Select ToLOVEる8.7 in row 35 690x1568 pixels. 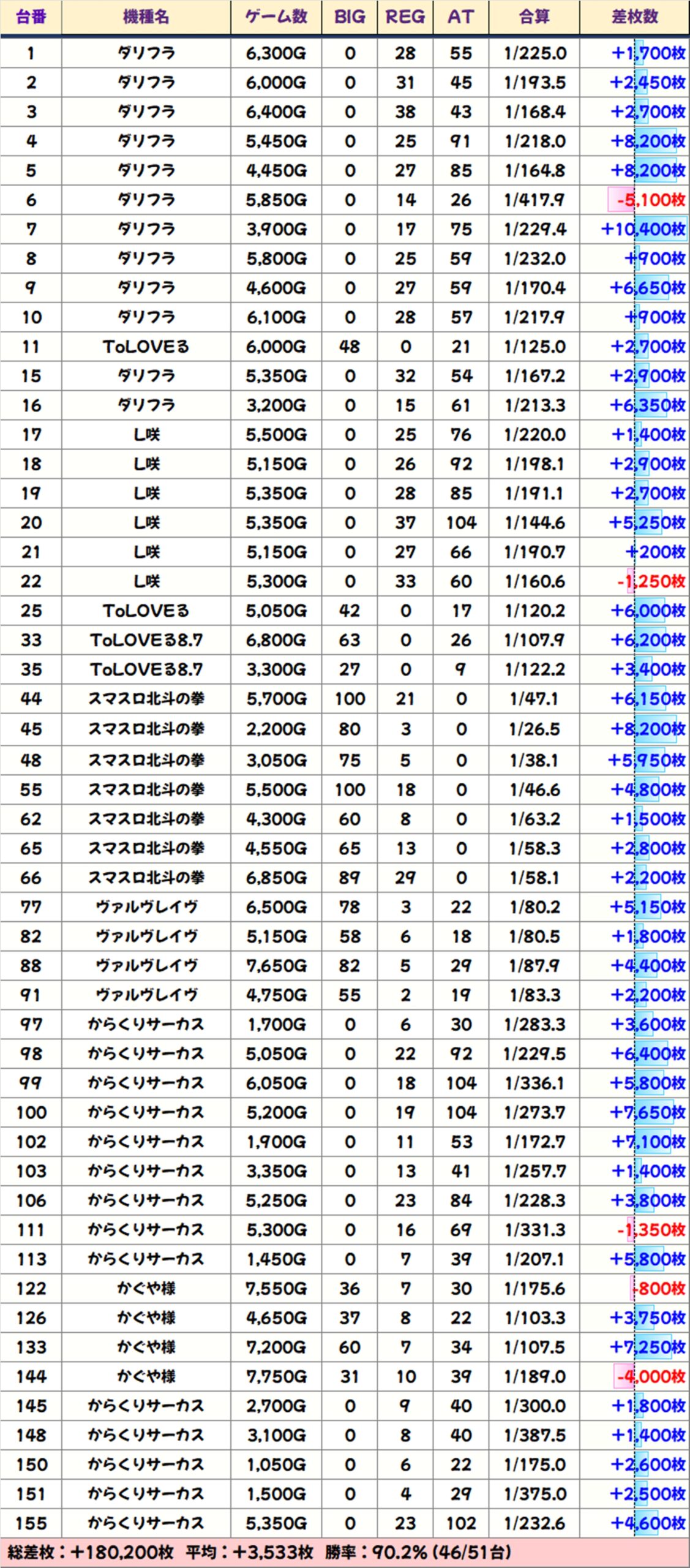pyautogui.click(x=146, y=669)
